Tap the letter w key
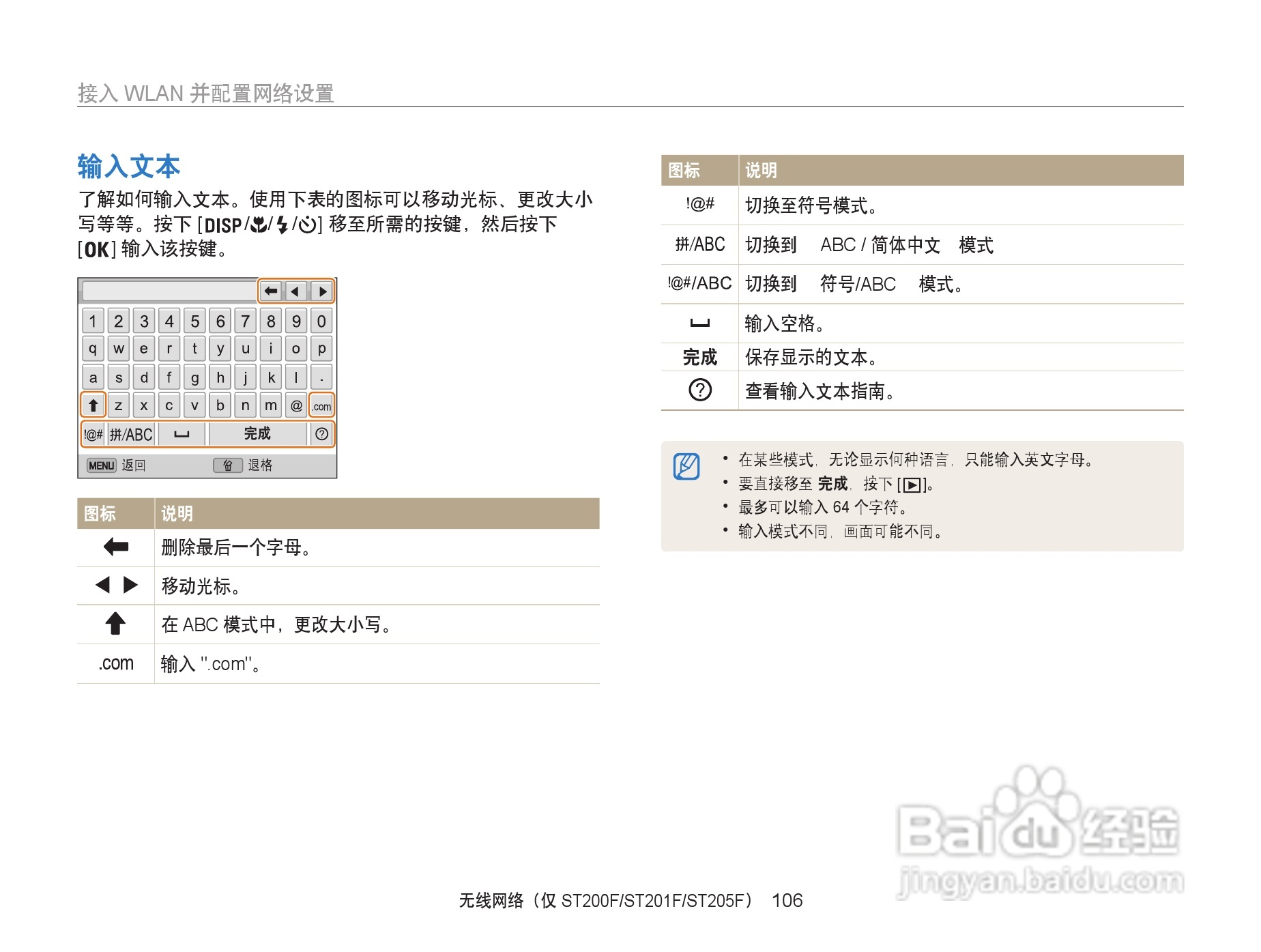Viewport: 1261px width, 952px height. coord(119,349)
